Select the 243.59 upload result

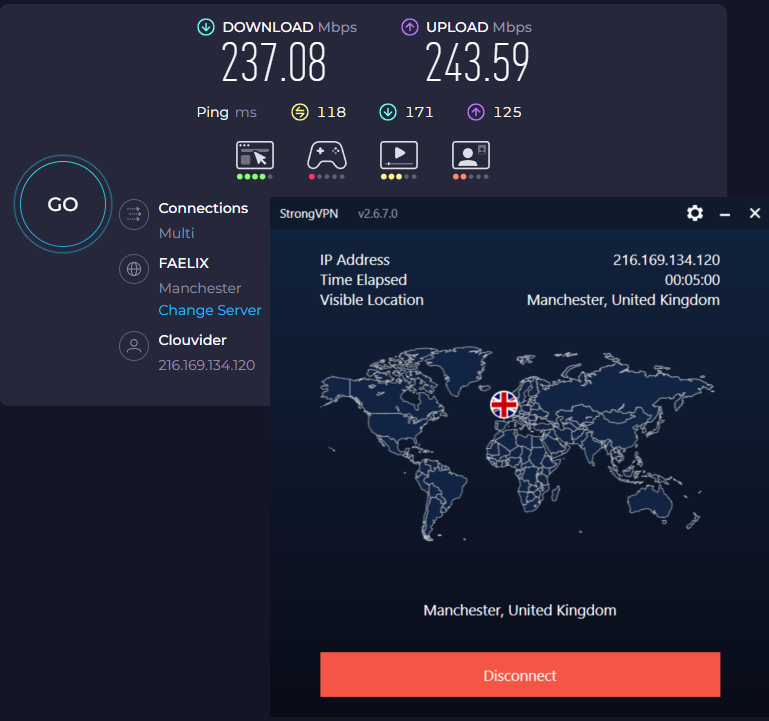[477, 62]
